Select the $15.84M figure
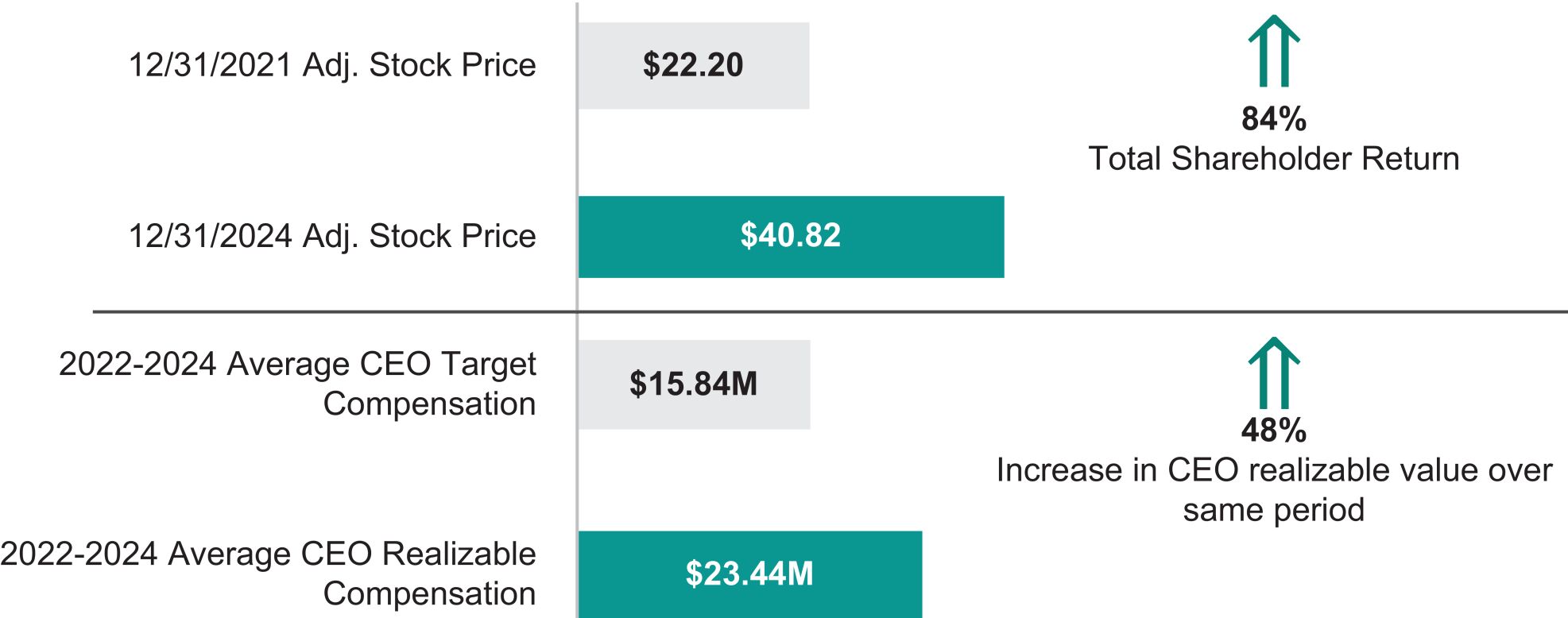The height and width of the screenshot is (618, 1568). (x=693, y=384)
